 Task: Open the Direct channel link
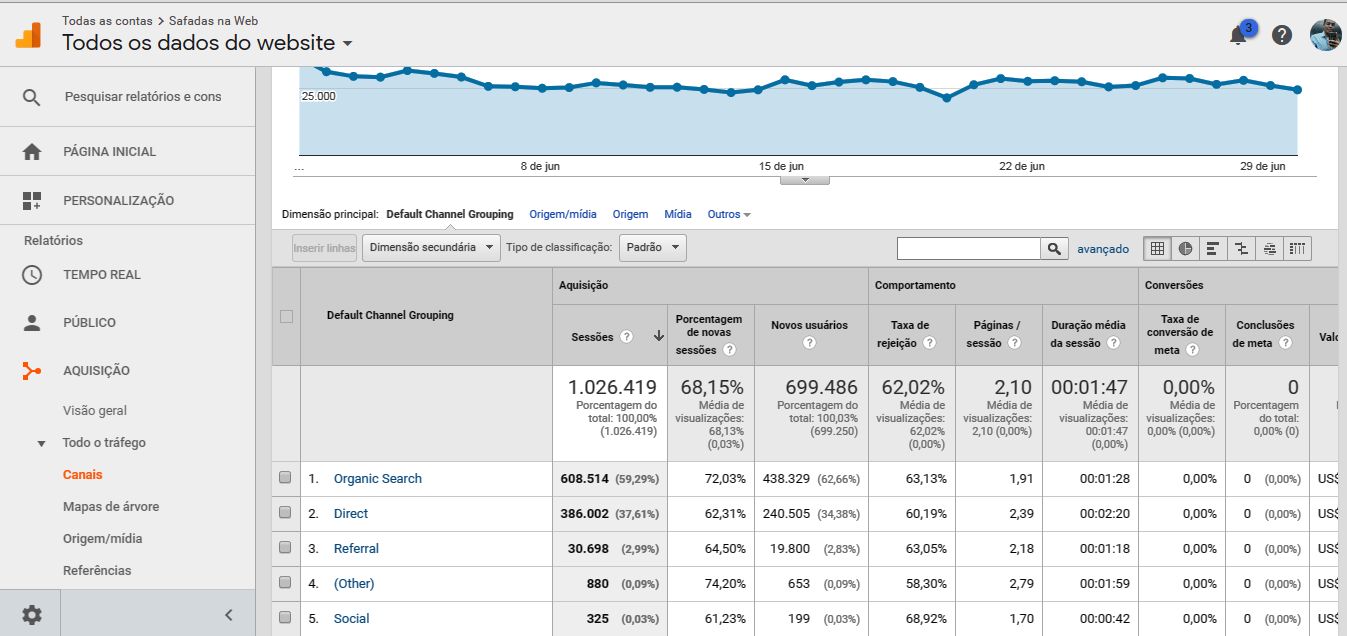click(350, 514)
